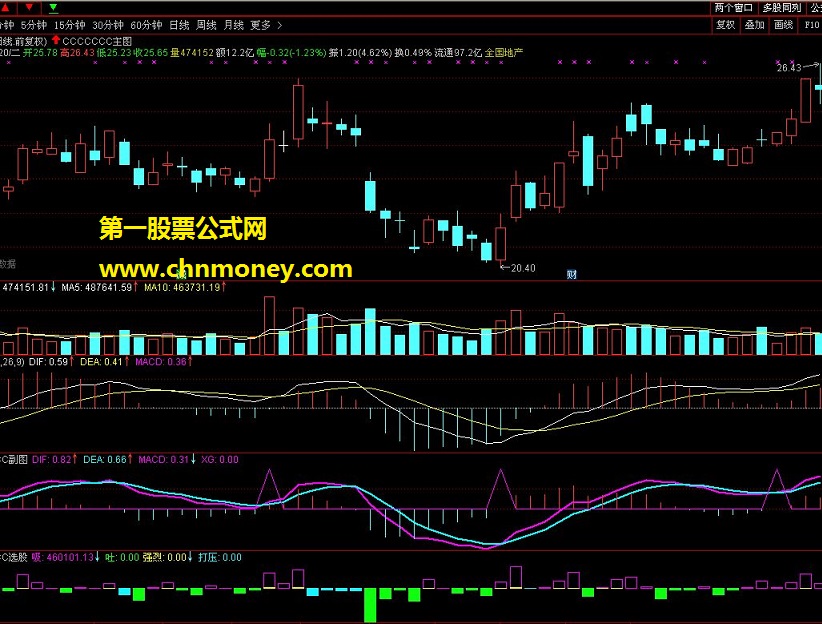Viewport: 822px width, 624px height.
Task: Click the 全国地产 sector label
Action: [x=504, y=52]
